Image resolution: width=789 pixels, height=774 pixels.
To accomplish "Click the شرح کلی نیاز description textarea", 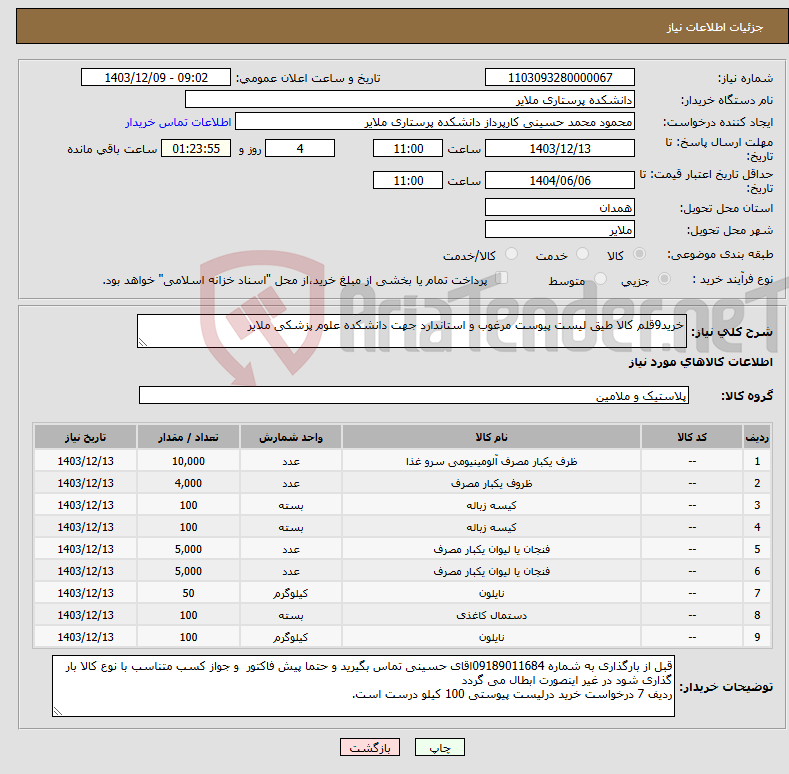I will (412, 331).
